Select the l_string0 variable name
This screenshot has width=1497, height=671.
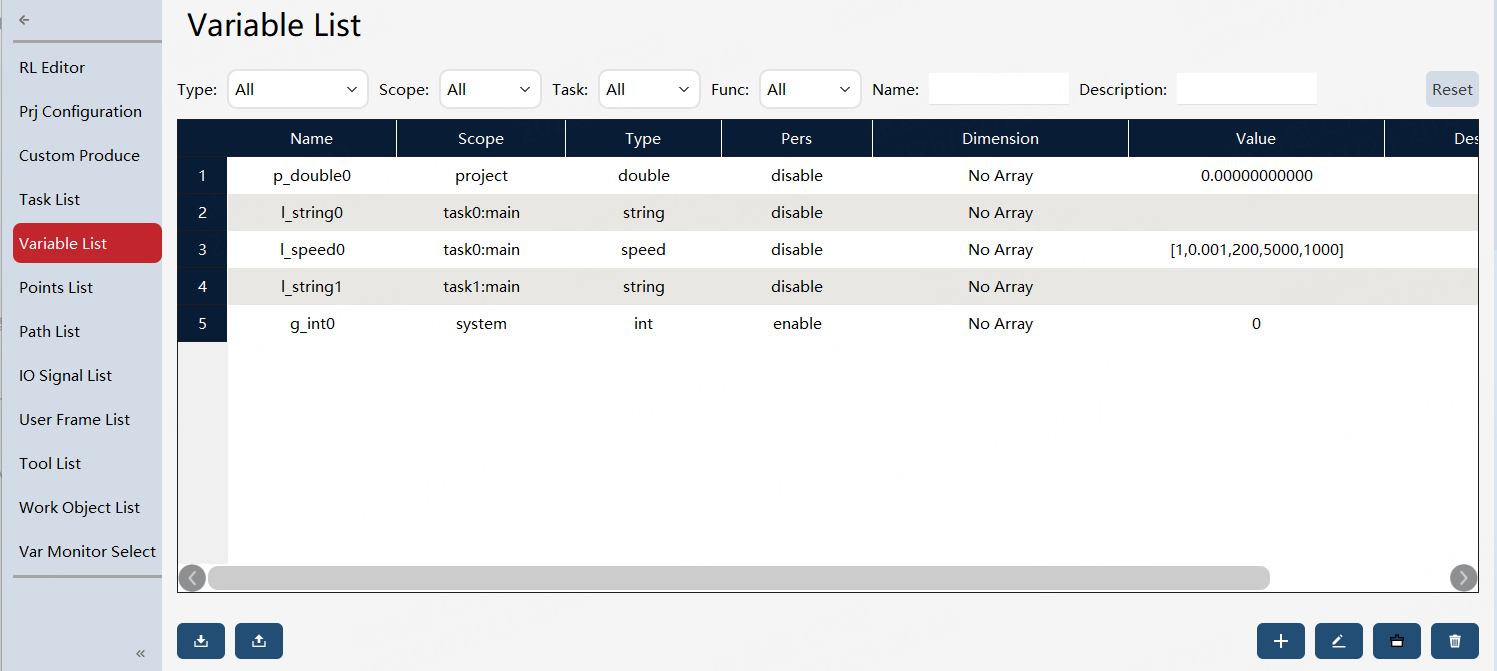click(312, 213)
